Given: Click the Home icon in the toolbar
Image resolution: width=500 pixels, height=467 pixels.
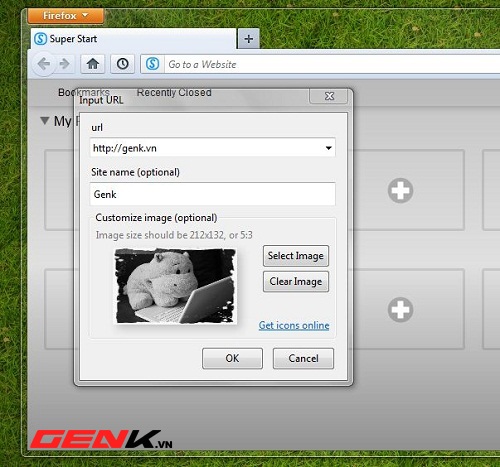Looking at the screenshot, I should click(x=92, y=63).
